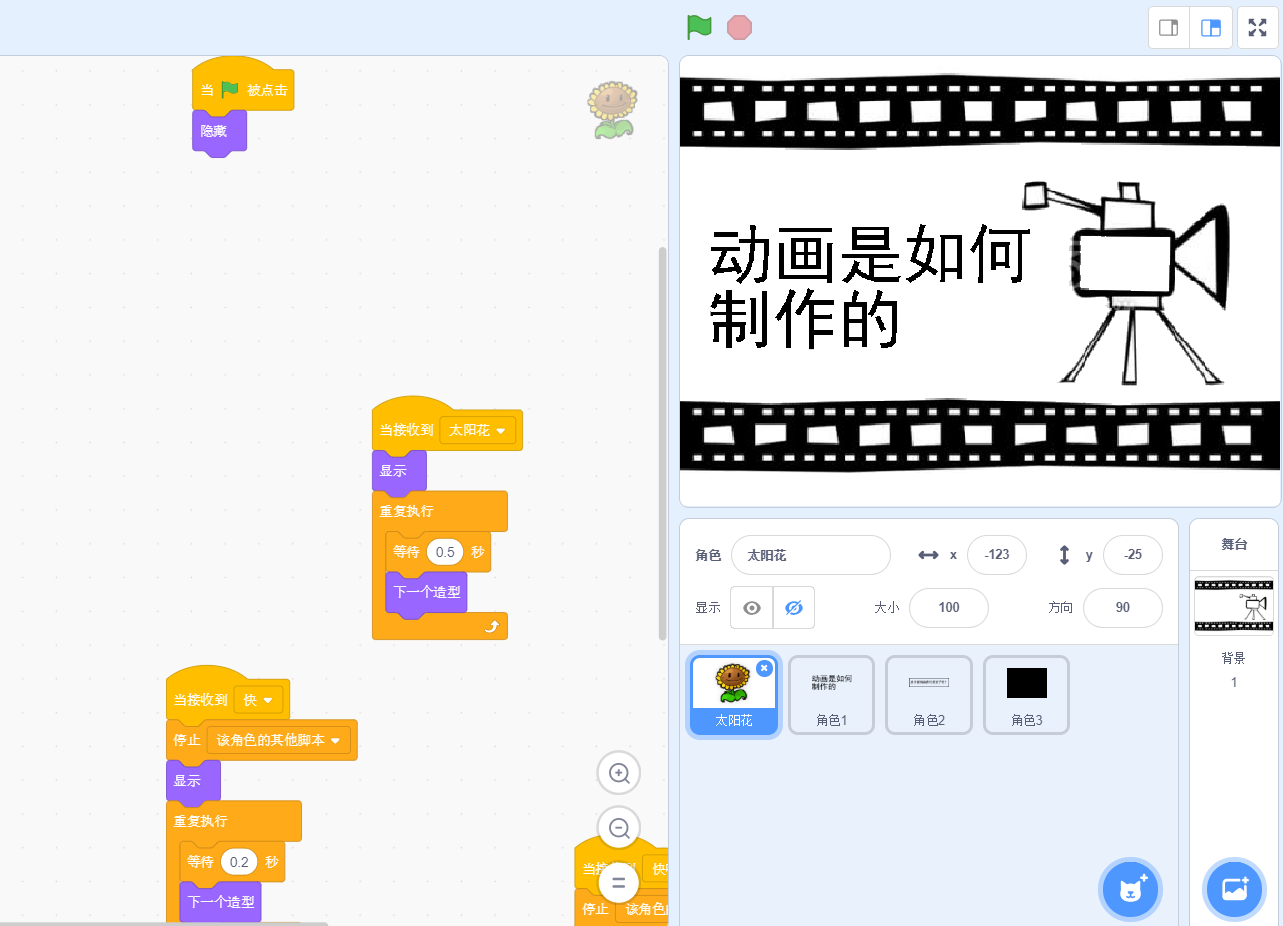Switch to large stage layout

point(1211,28)
